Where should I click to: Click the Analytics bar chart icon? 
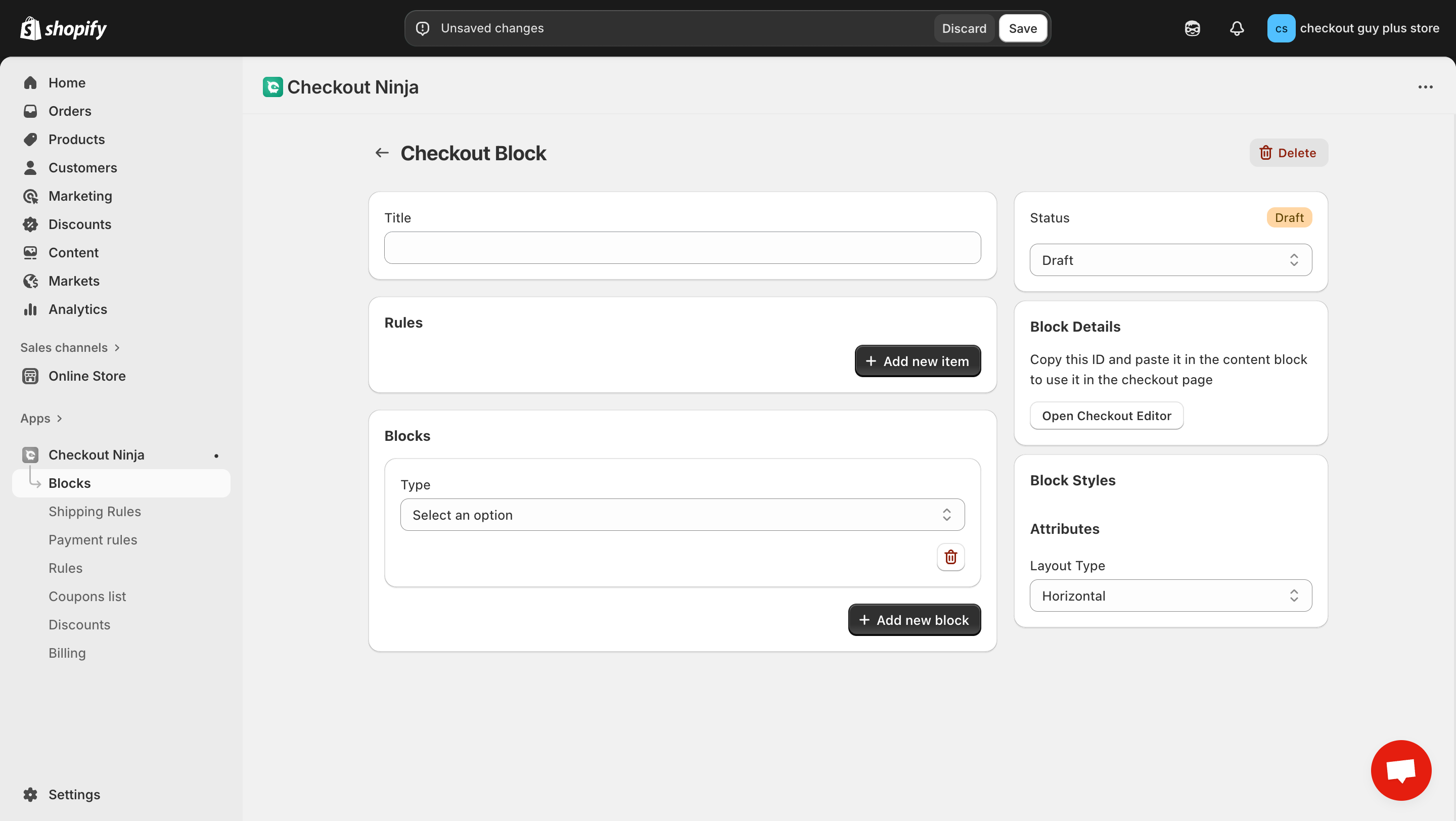click(x=30, y=309)
